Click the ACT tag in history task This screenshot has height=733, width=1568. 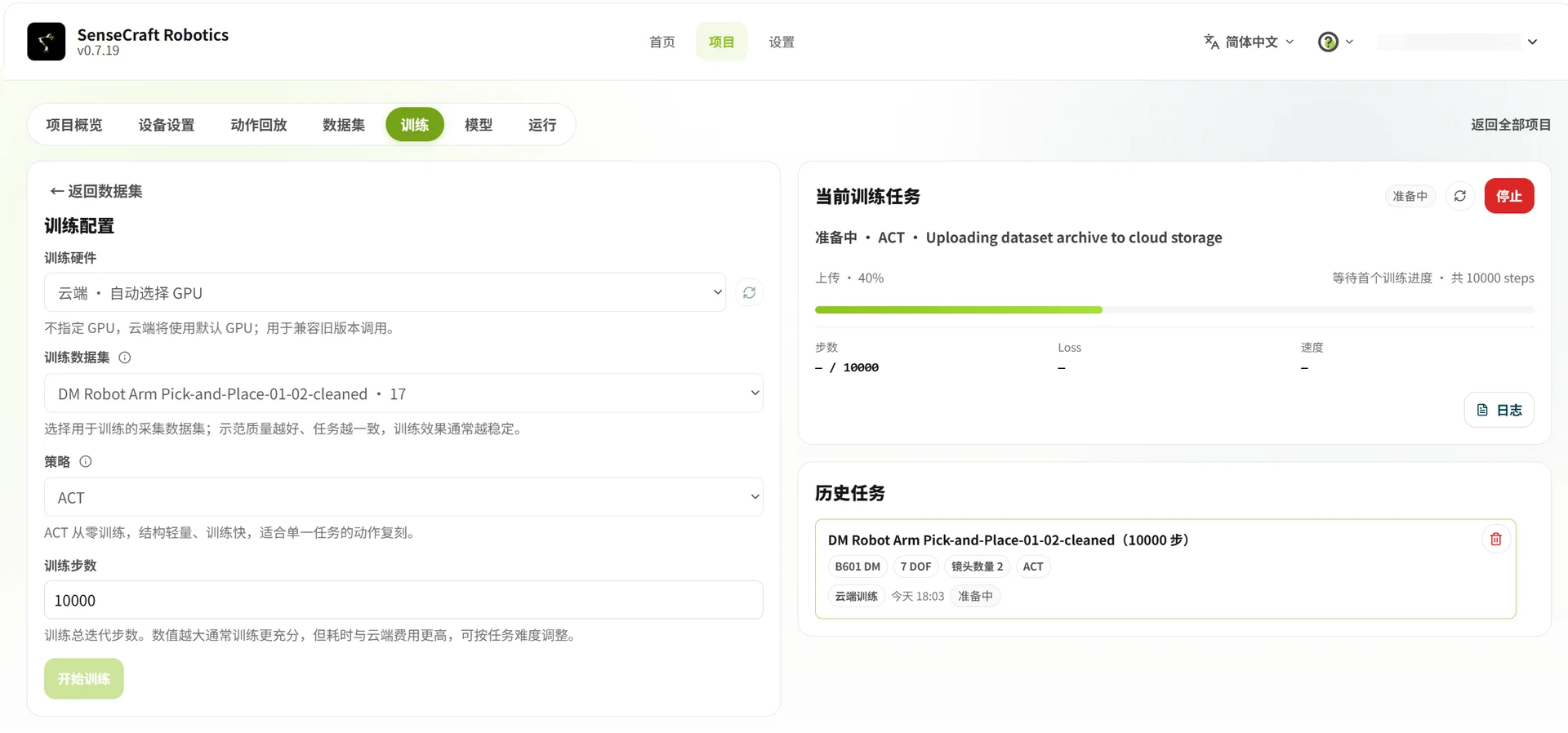[x=1033, y=566]
